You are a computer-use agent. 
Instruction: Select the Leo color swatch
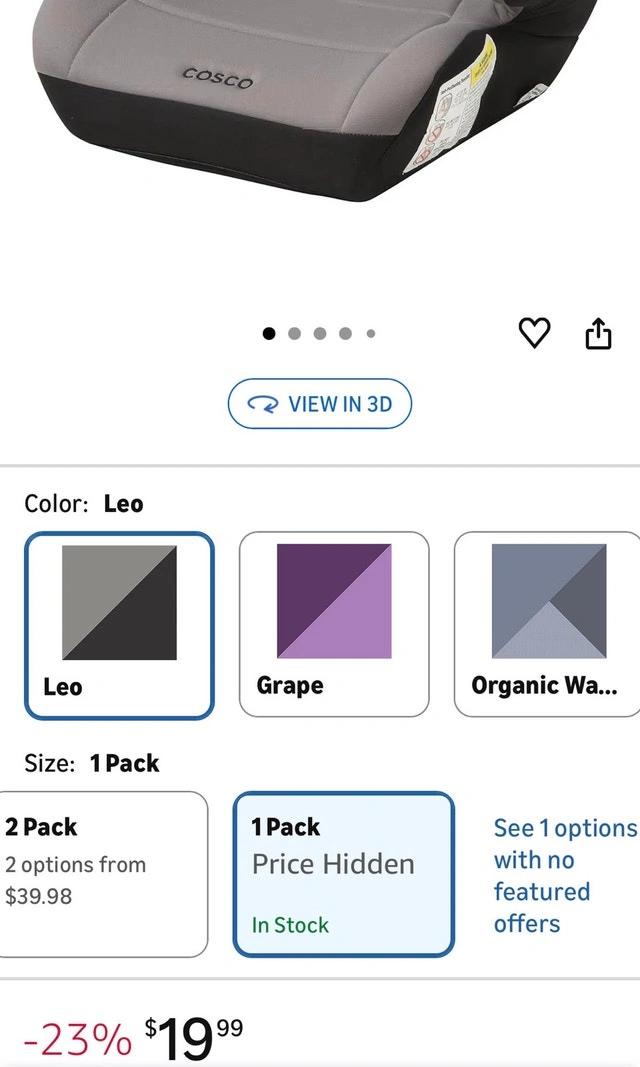119,625
